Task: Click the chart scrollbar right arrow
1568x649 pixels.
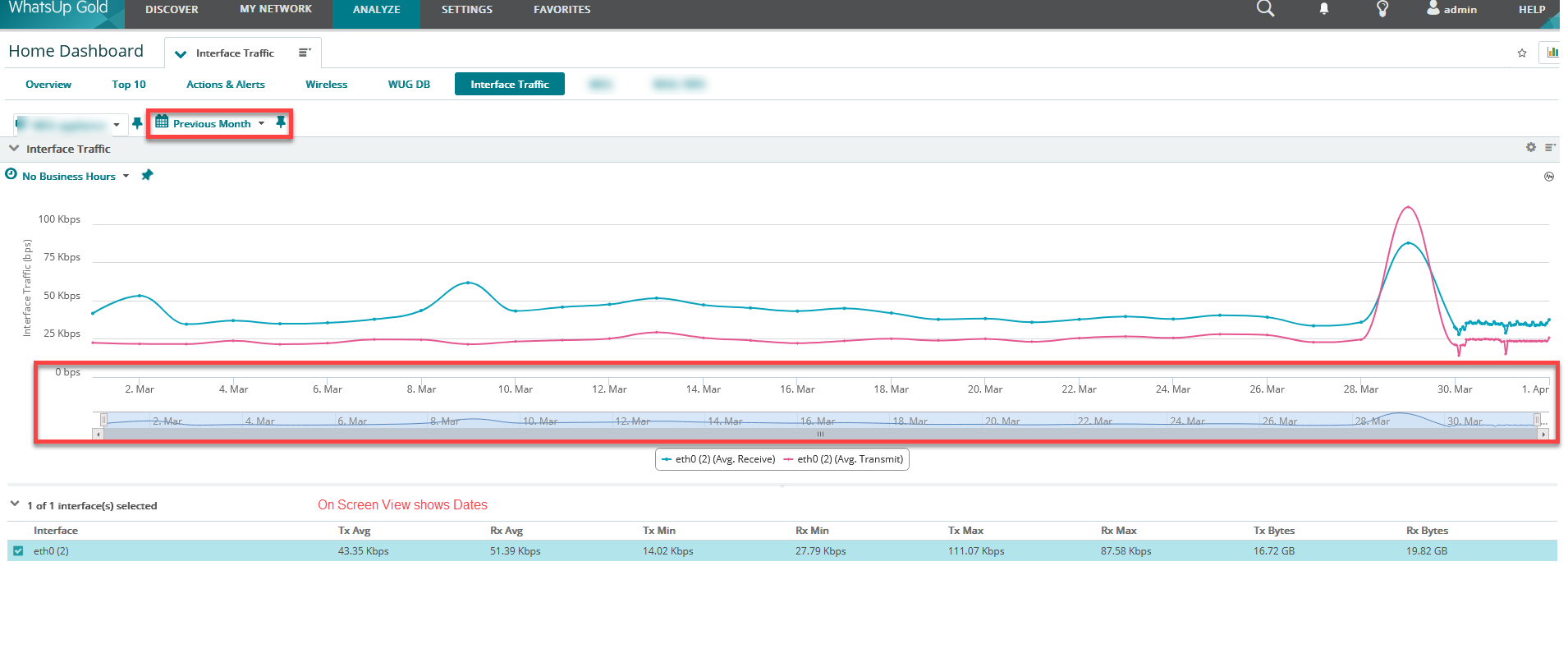Action: click(1543, 434)
